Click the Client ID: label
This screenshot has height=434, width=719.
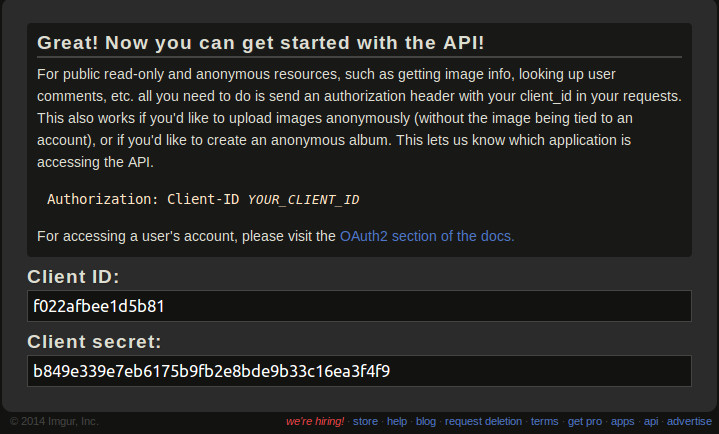[73, 277]
